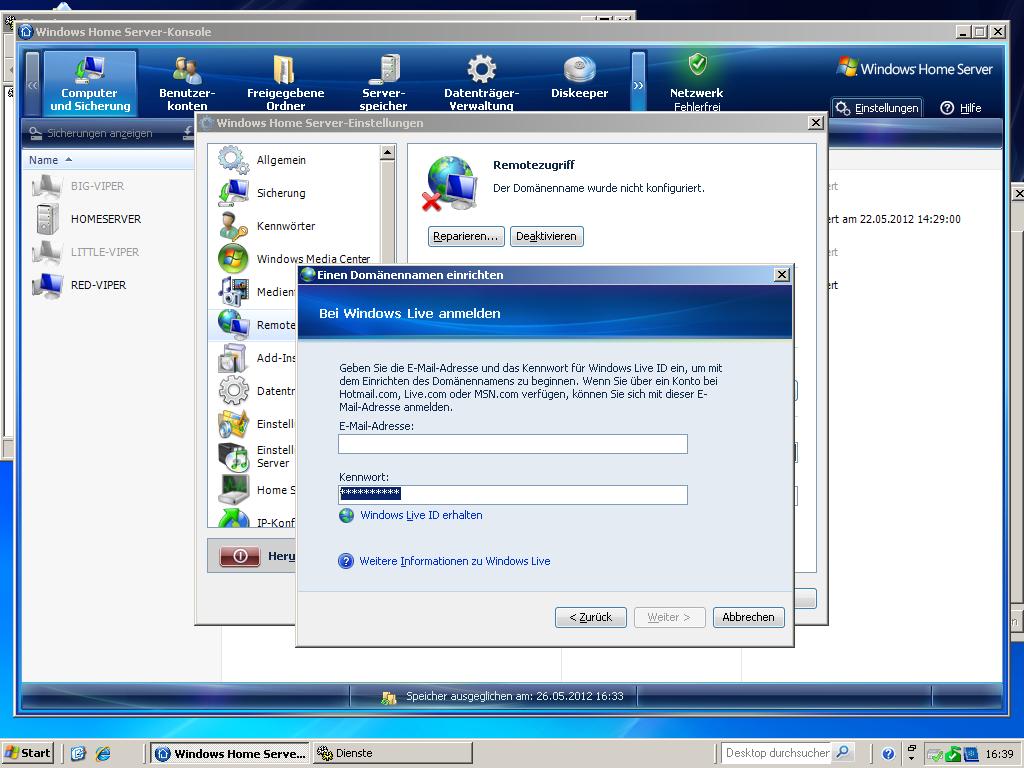Click Internet Explorer quick launch icon
Image resolution: width=1024 pixels, height=768 pixels.
[x=103, y=753]
